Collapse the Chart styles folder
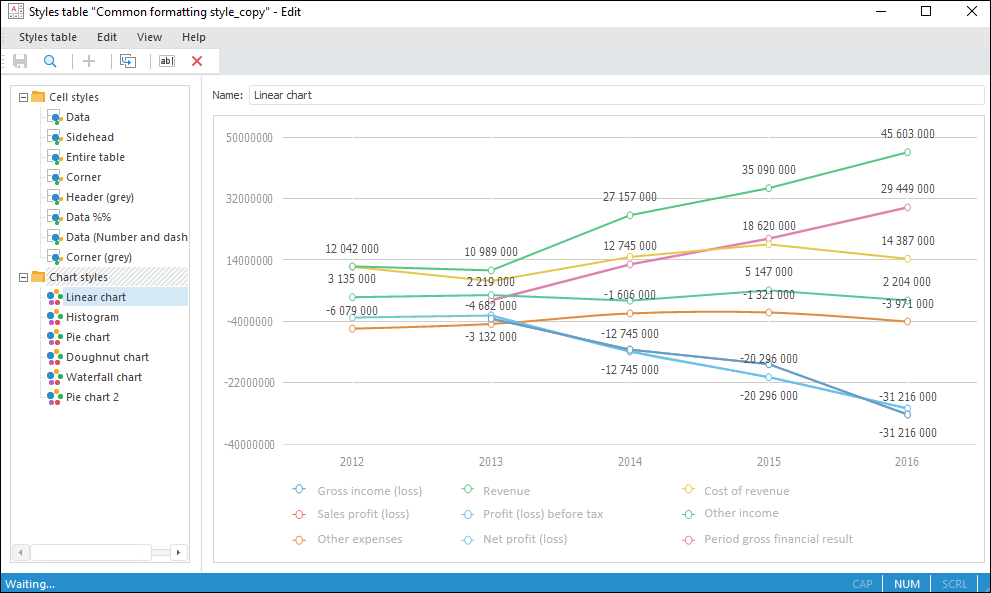 [23, 277]
